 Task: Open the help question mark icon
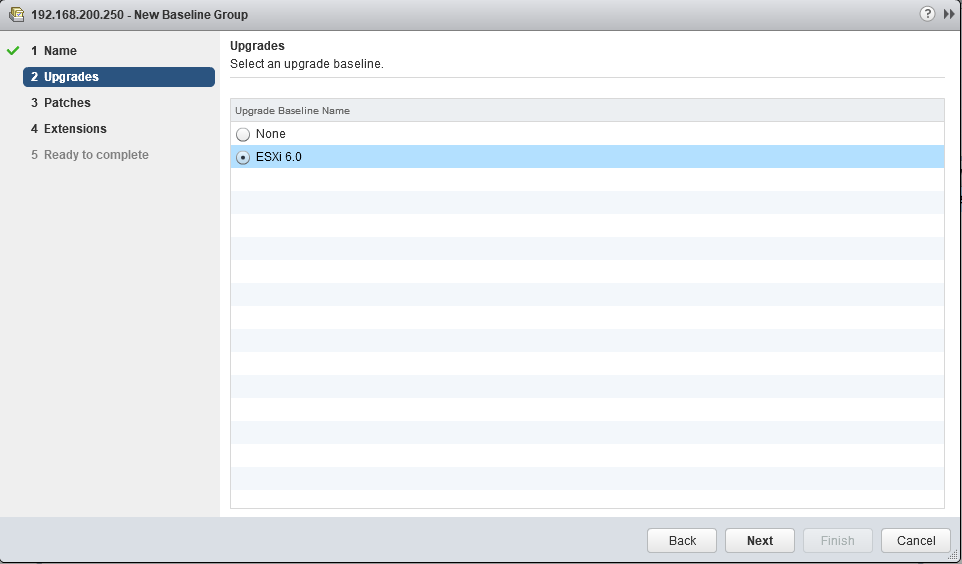coord(927,15)
